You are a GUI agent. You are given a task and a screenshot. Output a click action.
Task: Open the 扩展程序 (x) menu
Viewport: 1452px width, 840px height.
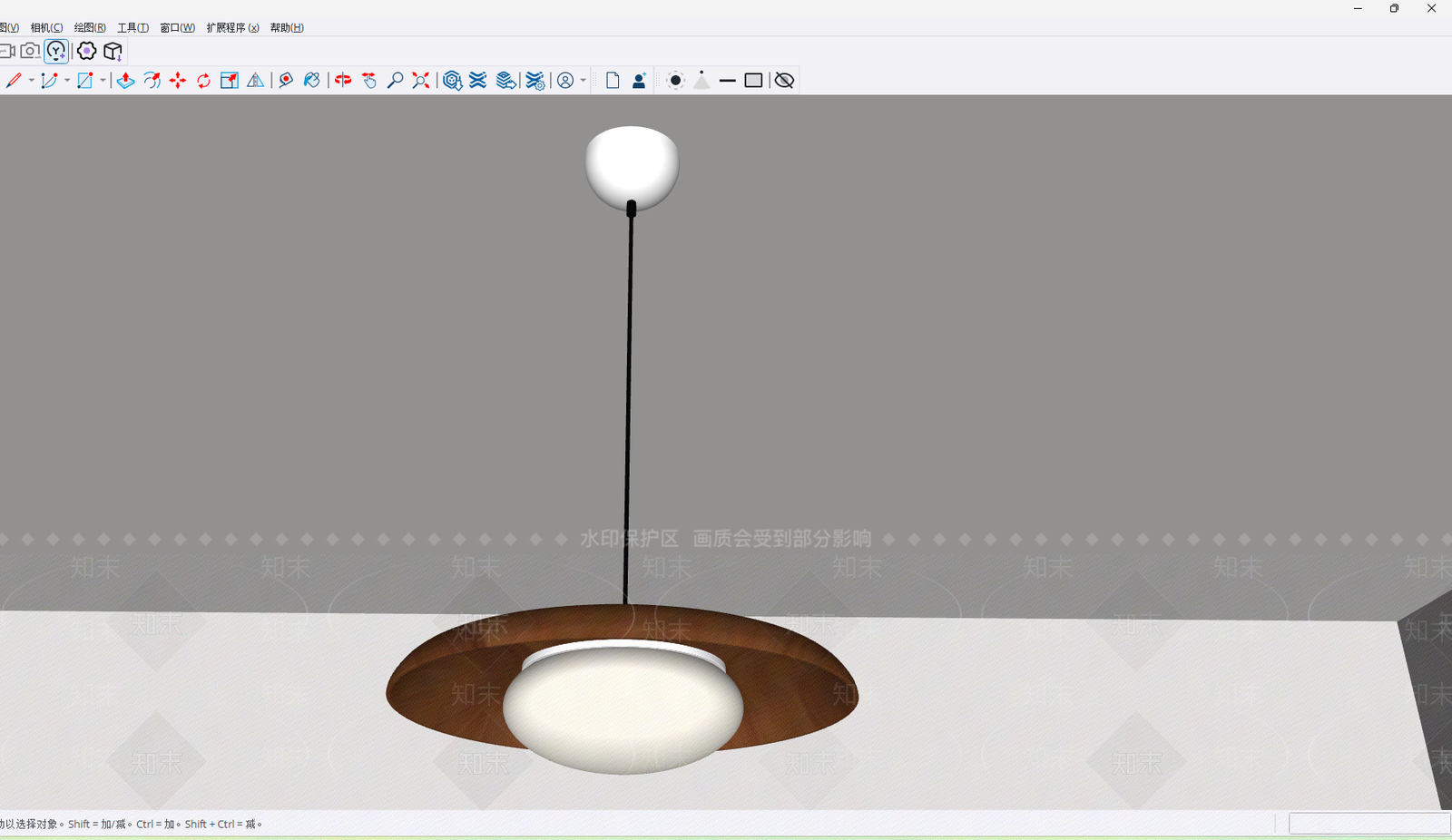[x=232, y=27]
